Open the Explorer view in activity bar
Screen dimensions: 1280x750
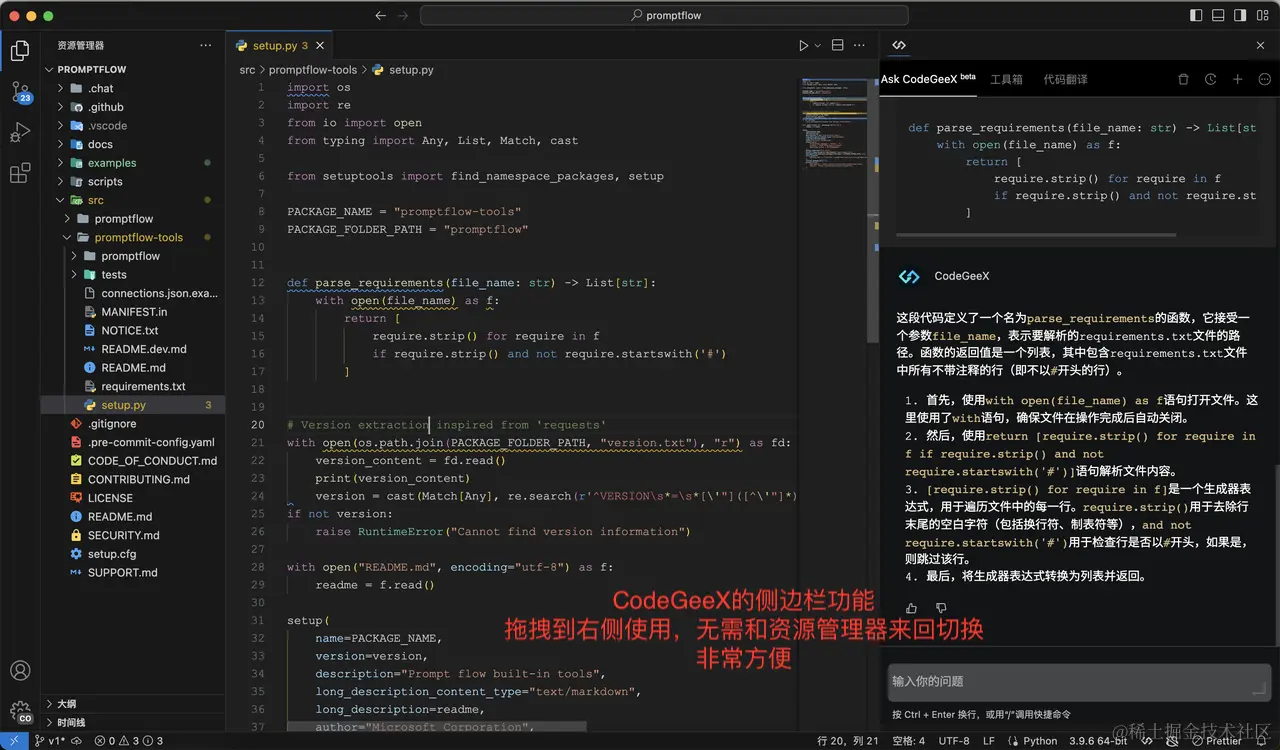point(20,51)
